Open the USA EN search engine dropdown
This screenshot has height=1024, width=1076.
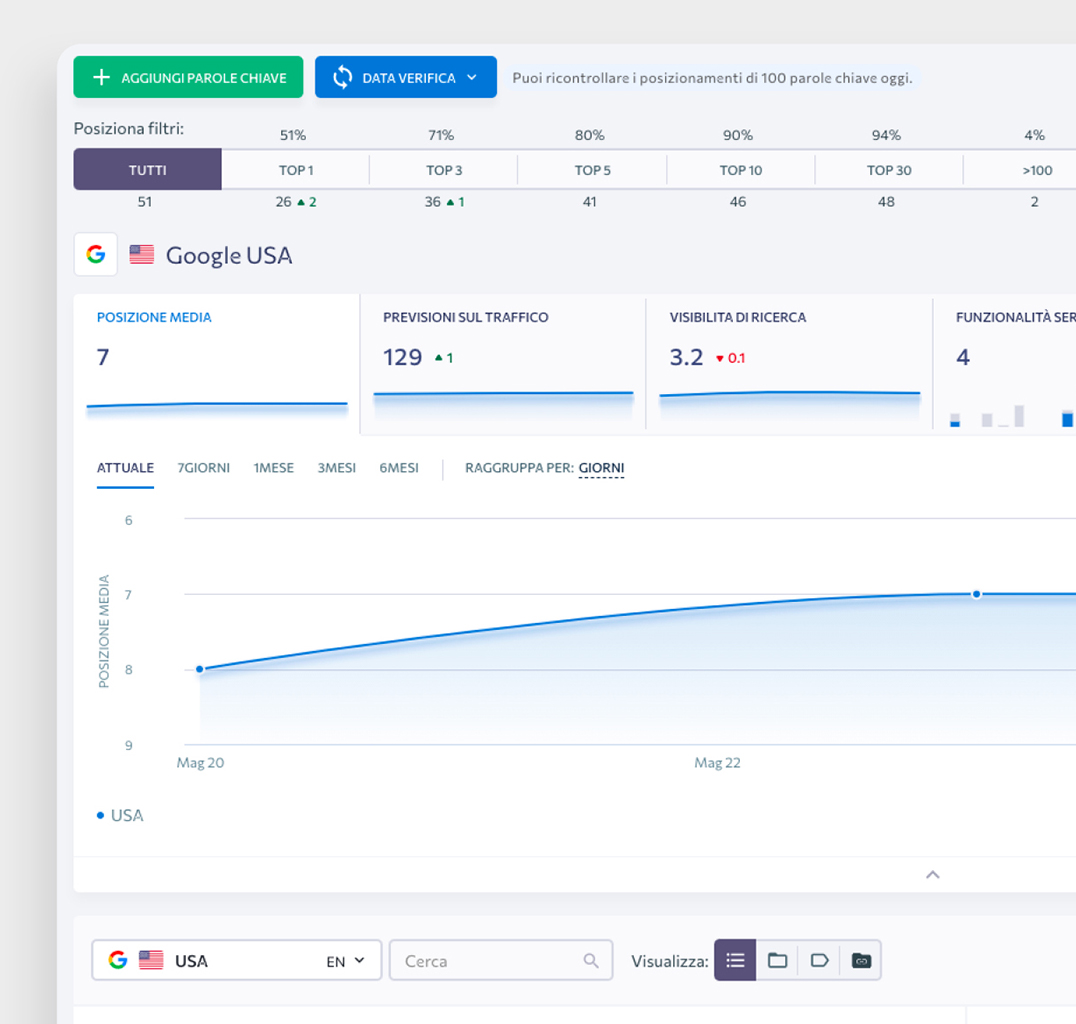pos(236,961)
